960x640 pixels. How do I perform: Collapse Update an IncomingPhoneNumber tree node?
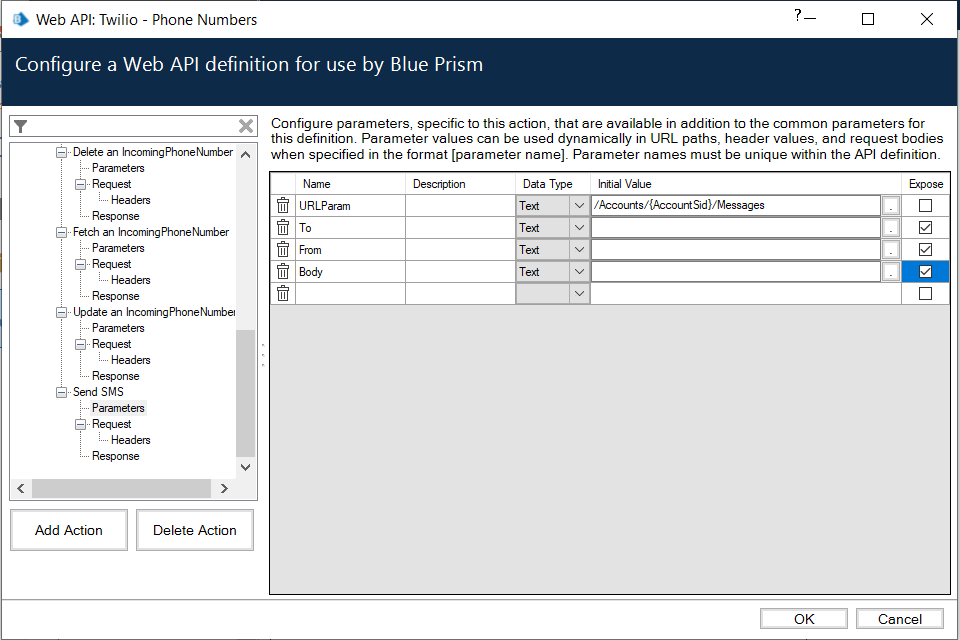pyautogui.click(x=61, y=312)
